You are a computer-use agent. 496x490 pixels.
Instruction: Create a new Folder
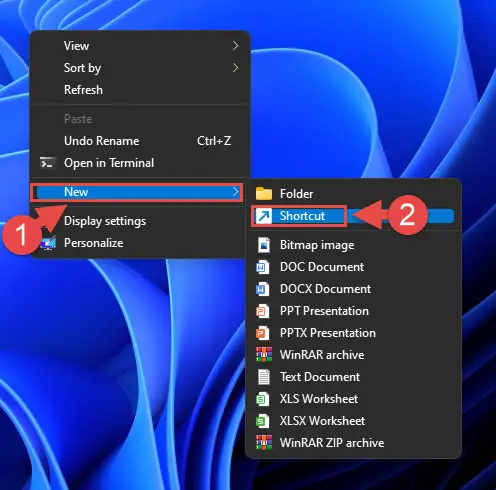click(353, 194)
